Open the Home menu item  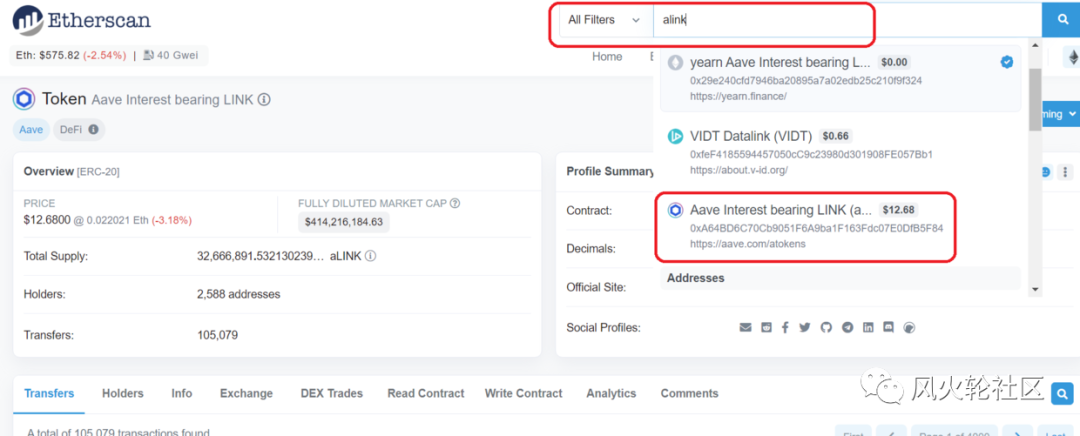pos(607,56)
